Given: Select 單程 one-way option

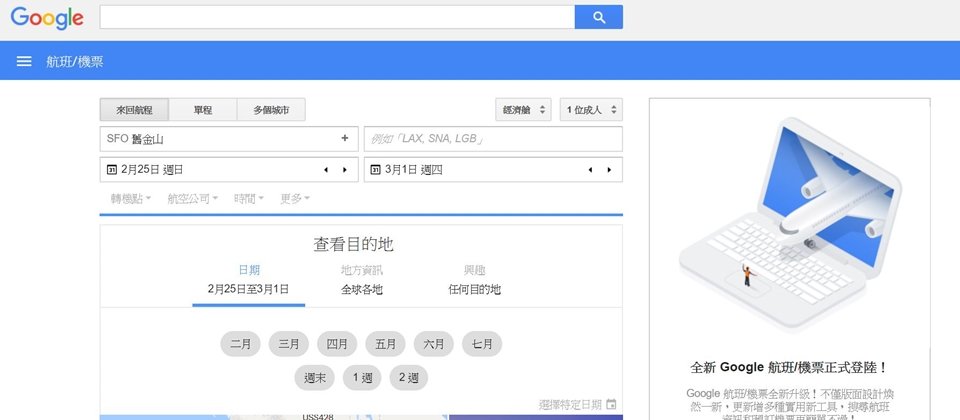Looking at the screenshot, I should [x=203, y=110].
